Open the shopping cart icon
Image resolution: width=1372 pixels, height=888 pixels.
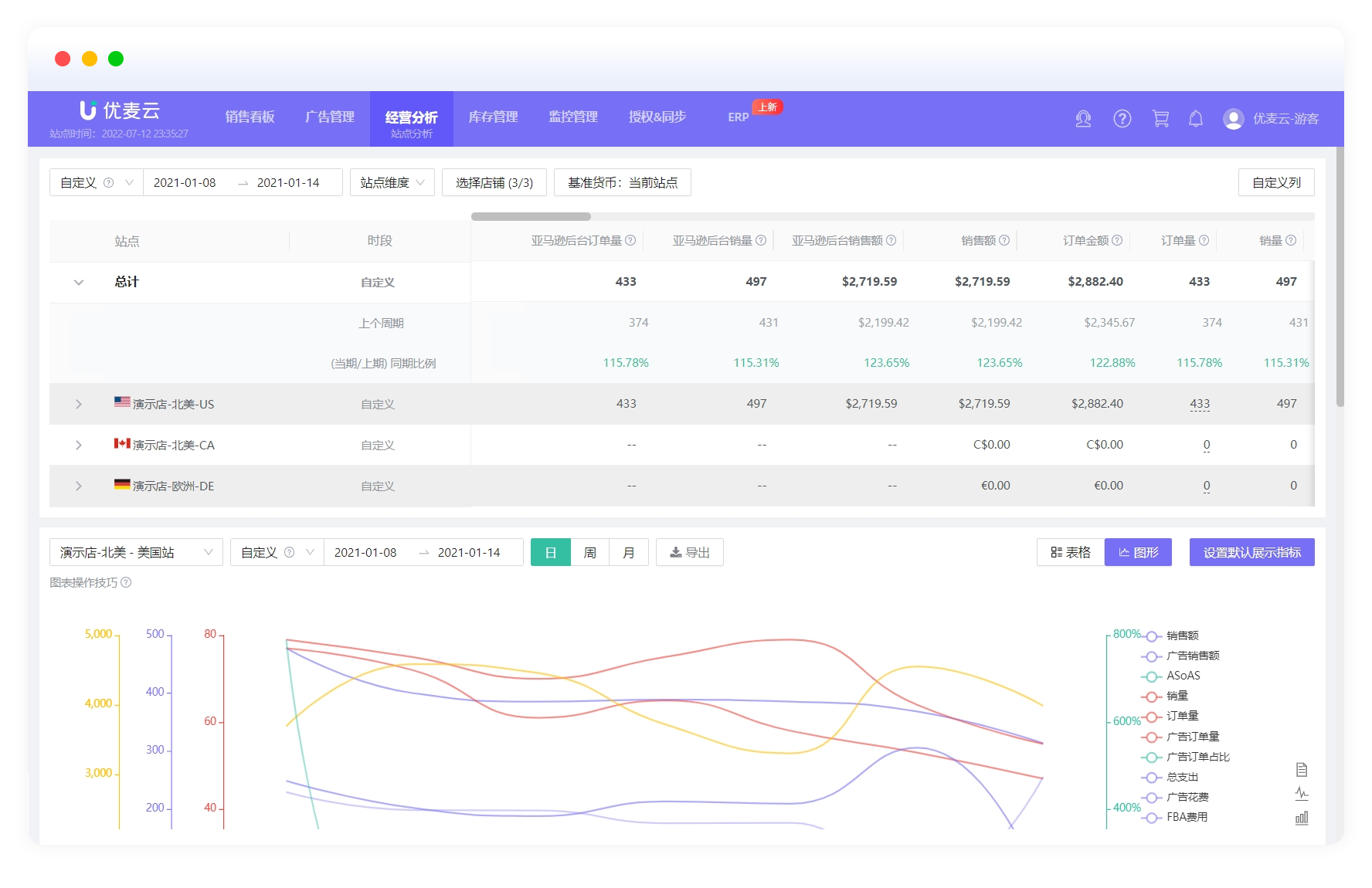point(1160,119)
